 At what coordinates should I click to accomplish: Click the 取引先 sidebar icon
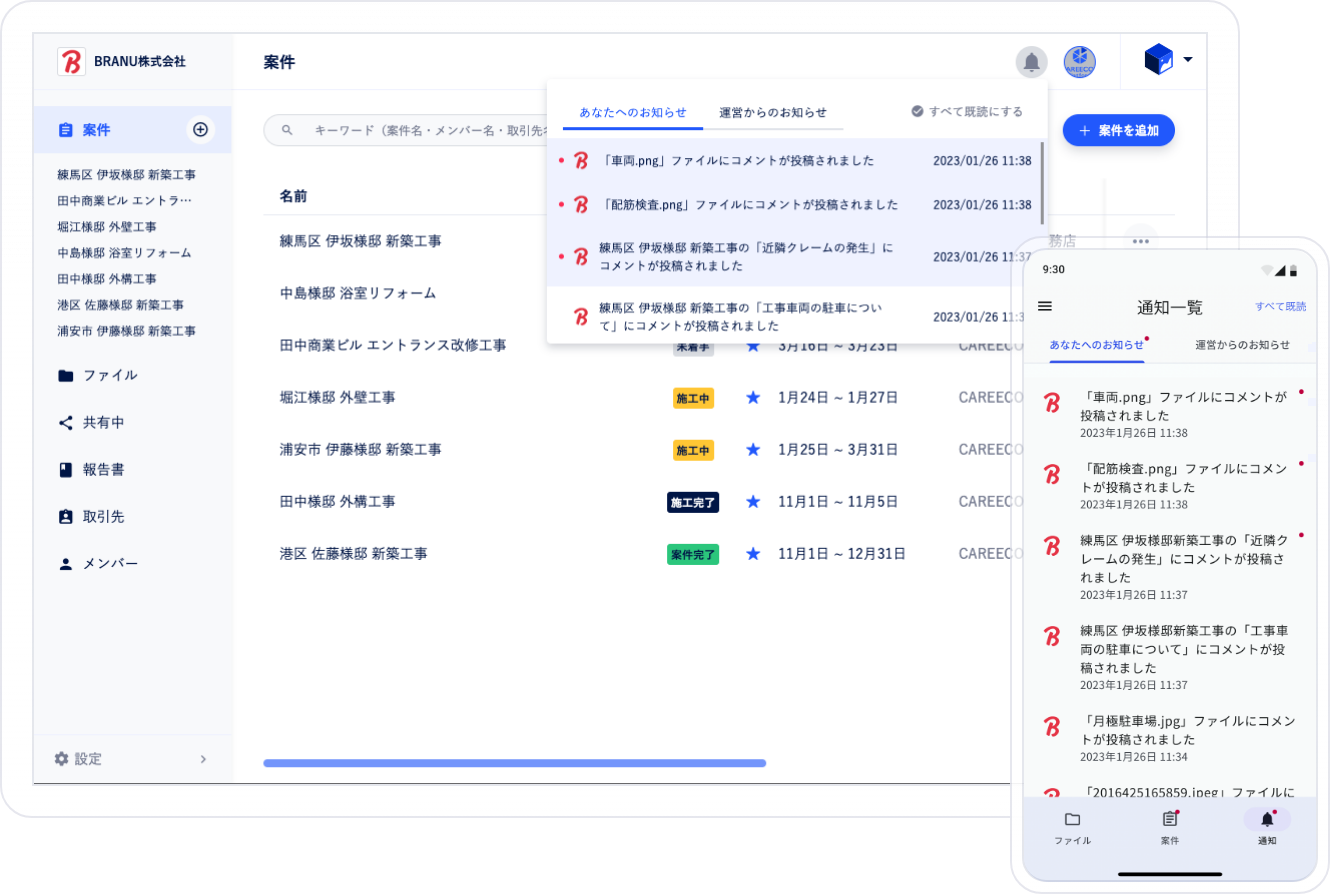point(103,516)
